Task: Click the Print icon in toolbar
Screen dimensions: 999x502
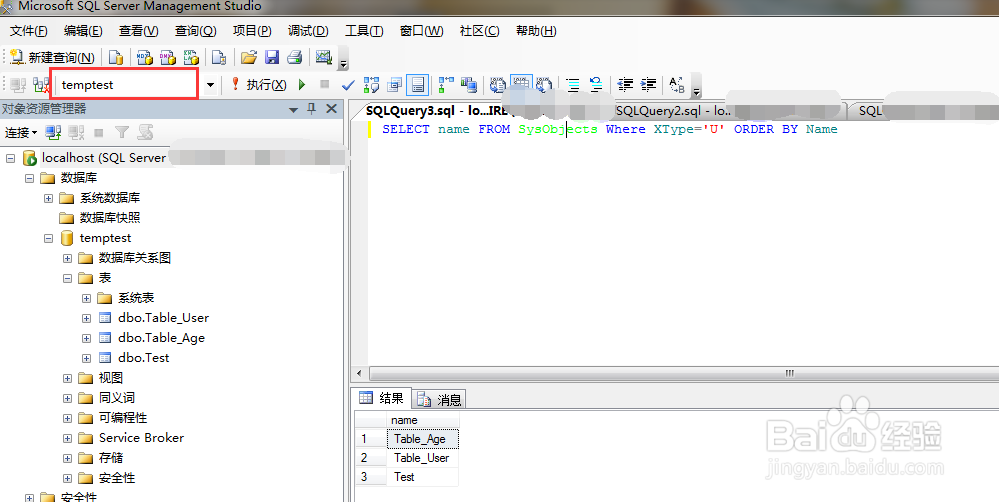Action: click(294, 57)
